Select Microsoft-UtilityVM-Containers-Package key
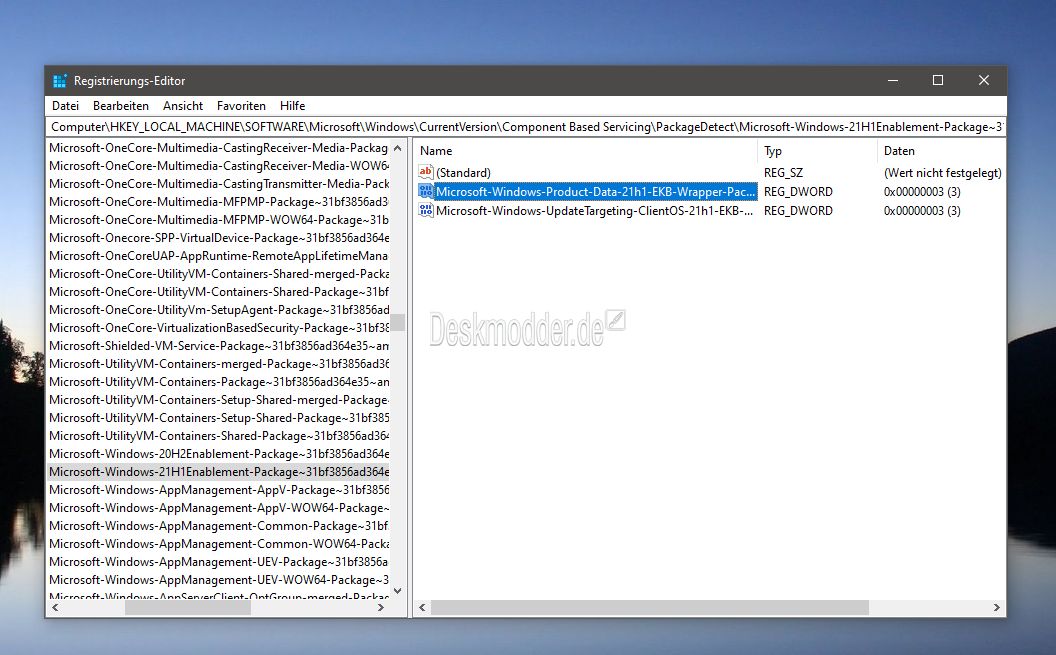Screen dimensions: 1056x655 click(x=219, y=382)
